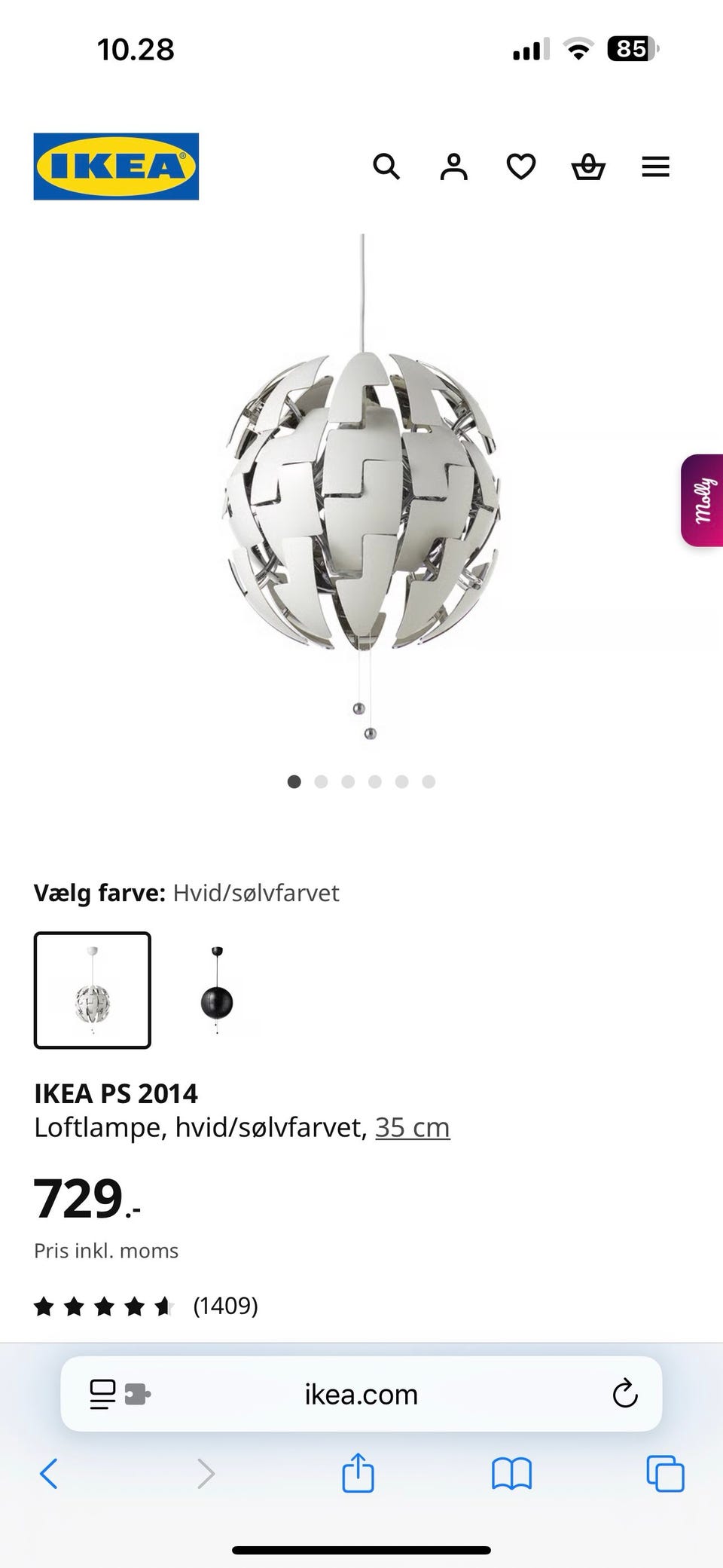This screenshot has height=1568, width=723.
Task: Open the hamburger menu
Action: click(x=655, y=167)
